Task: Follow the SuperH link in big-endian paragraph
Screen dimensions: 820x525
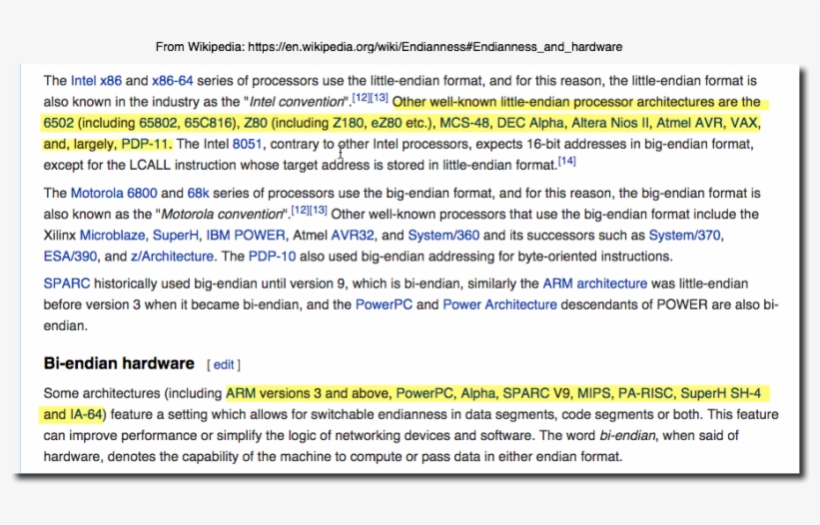Action: pyautogui.click(x=176, y=235)
